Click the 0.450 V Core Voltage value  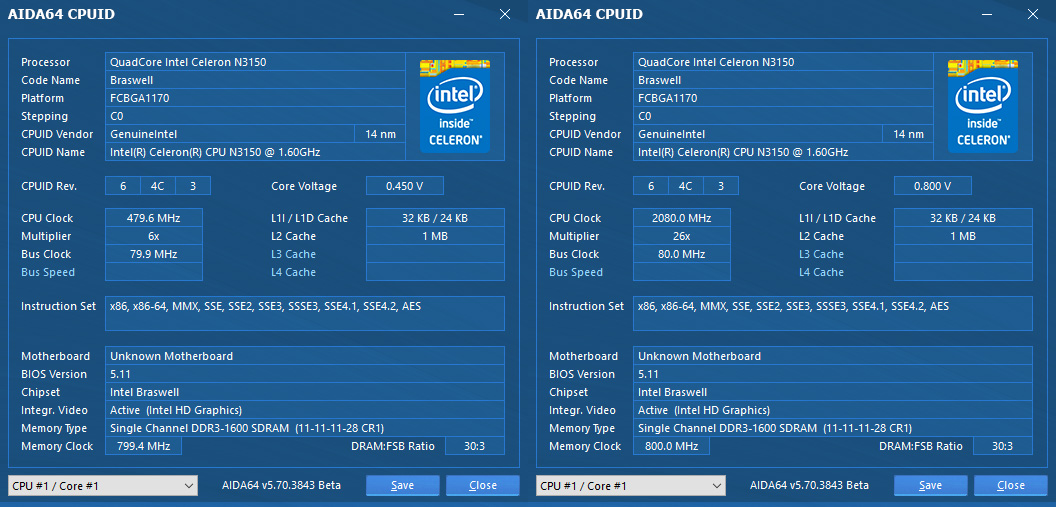tap(405, 186)
